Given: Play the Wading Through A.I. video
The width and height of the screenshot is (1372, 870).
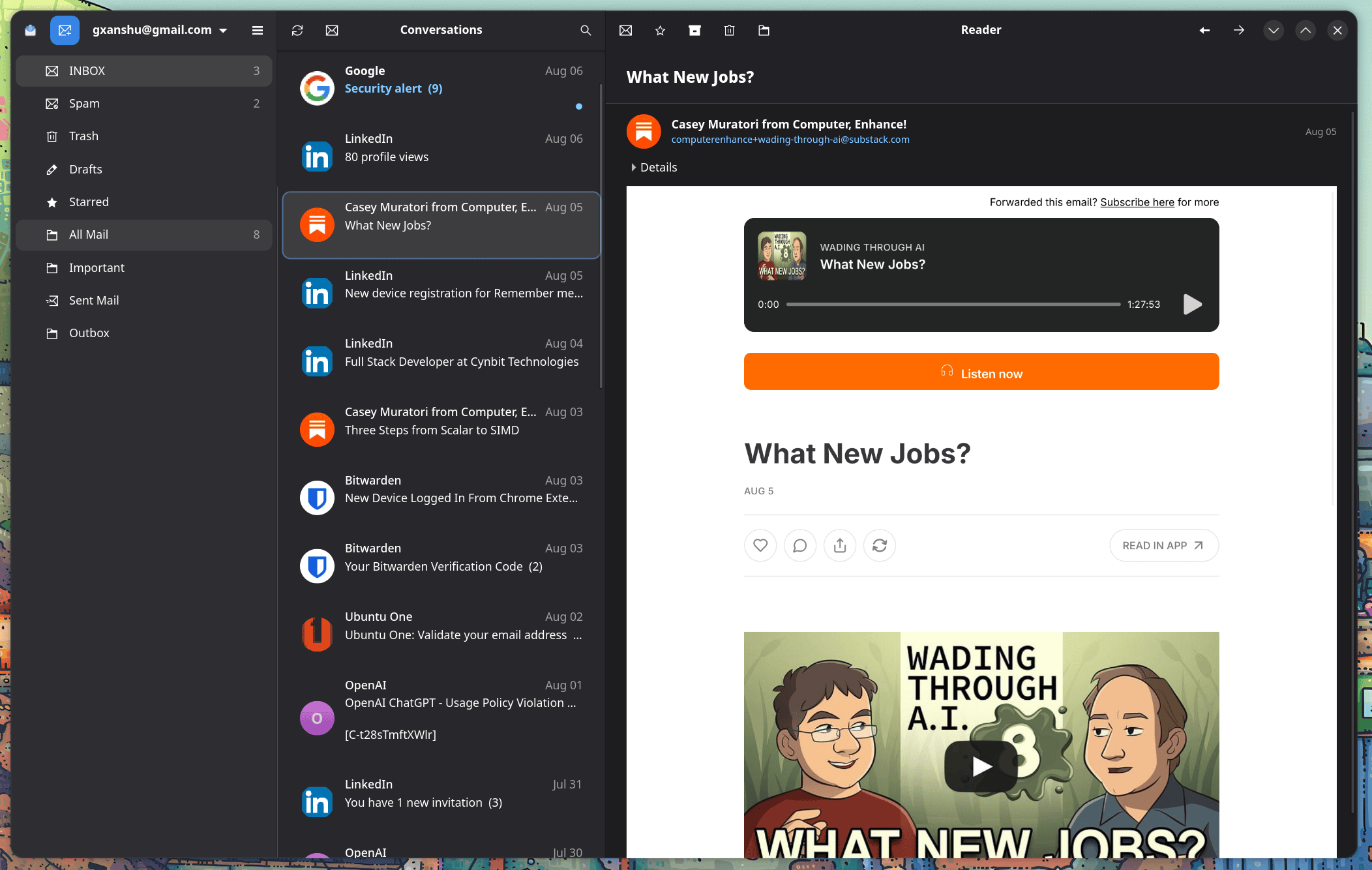Looking at the screenshot, I should tap(981, 766).
